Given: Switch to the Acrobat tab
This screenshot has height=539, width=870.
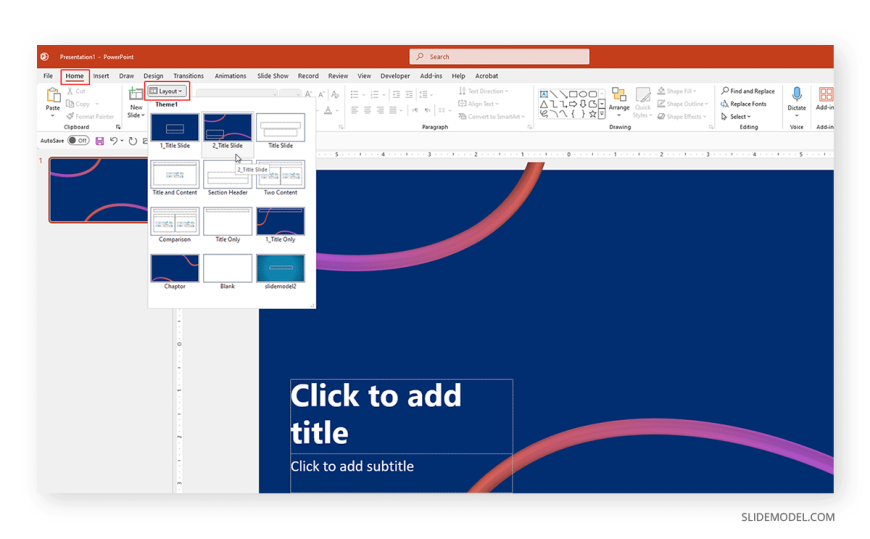Looking at the screenshot, I should tap(487, 76).
